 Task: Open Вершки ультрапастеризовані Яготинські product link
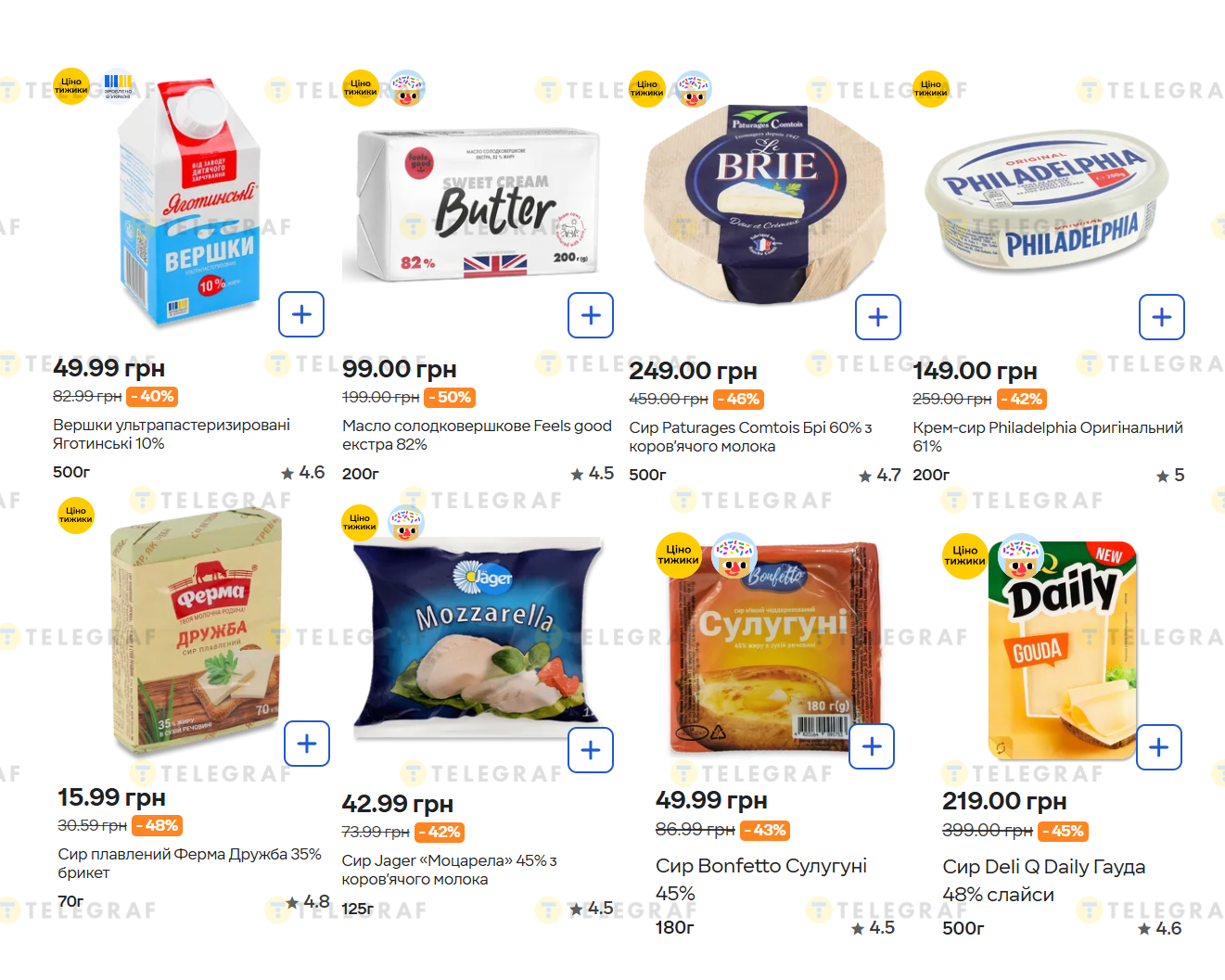(171, 434)
